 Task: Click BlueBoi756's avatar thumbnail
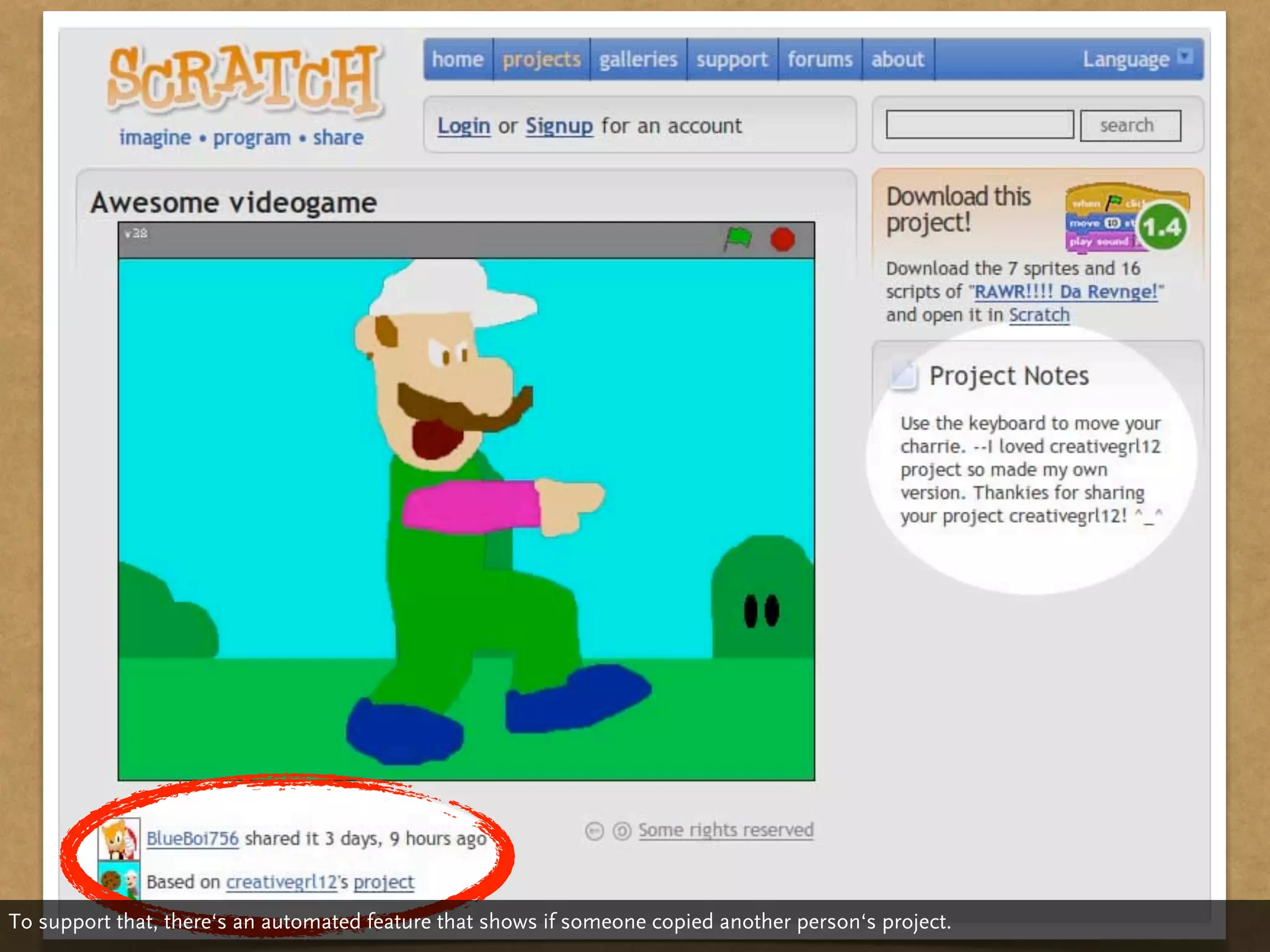120,839
